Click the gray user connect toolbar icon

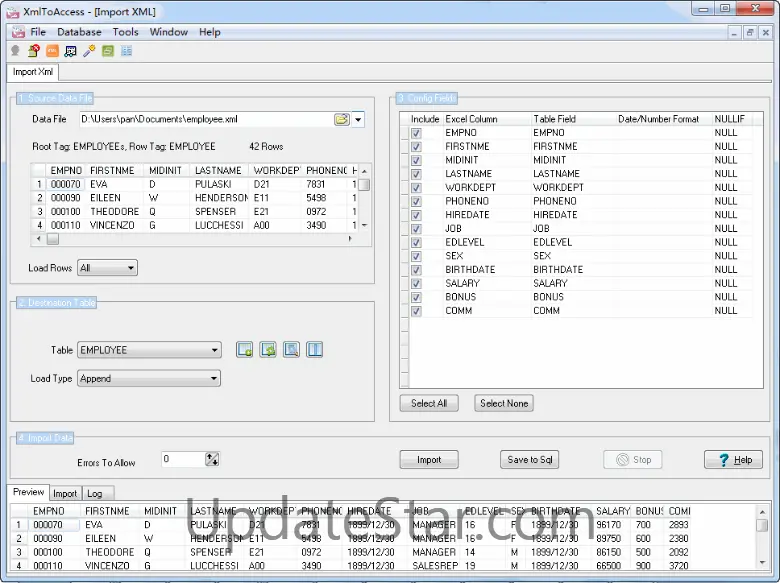[15, 51]
